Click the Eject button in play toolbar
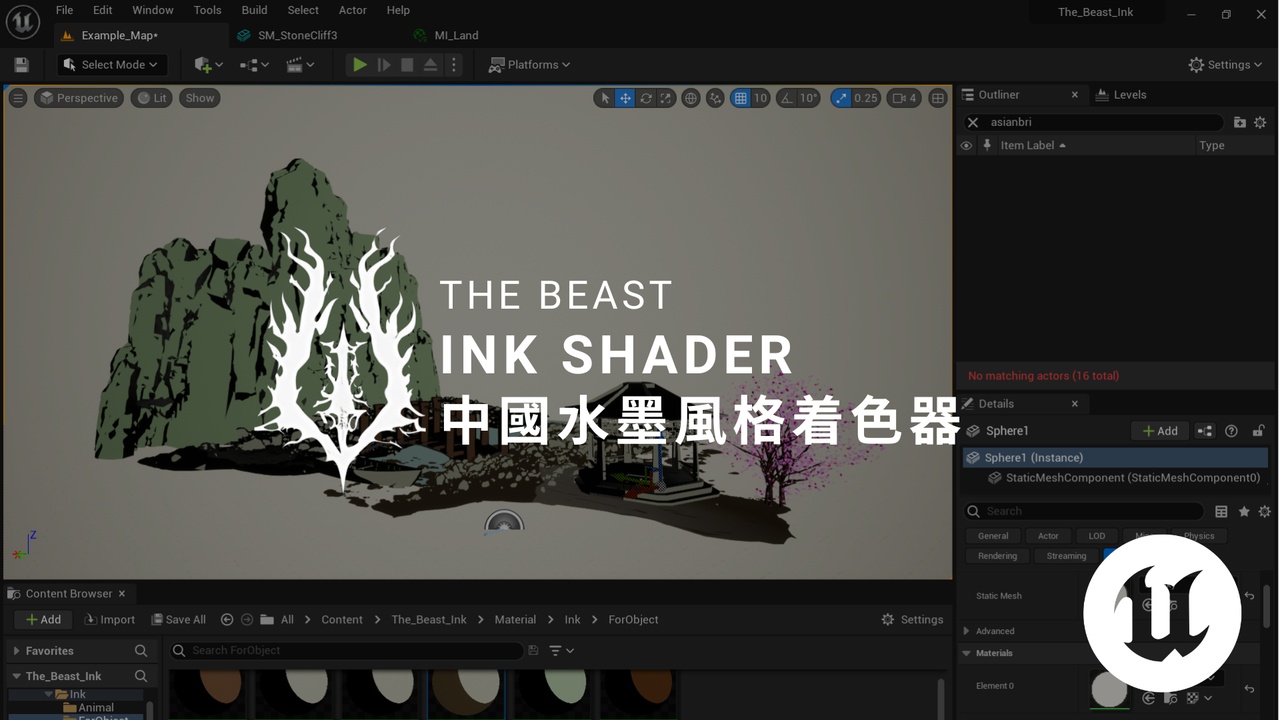 (430, 65)
